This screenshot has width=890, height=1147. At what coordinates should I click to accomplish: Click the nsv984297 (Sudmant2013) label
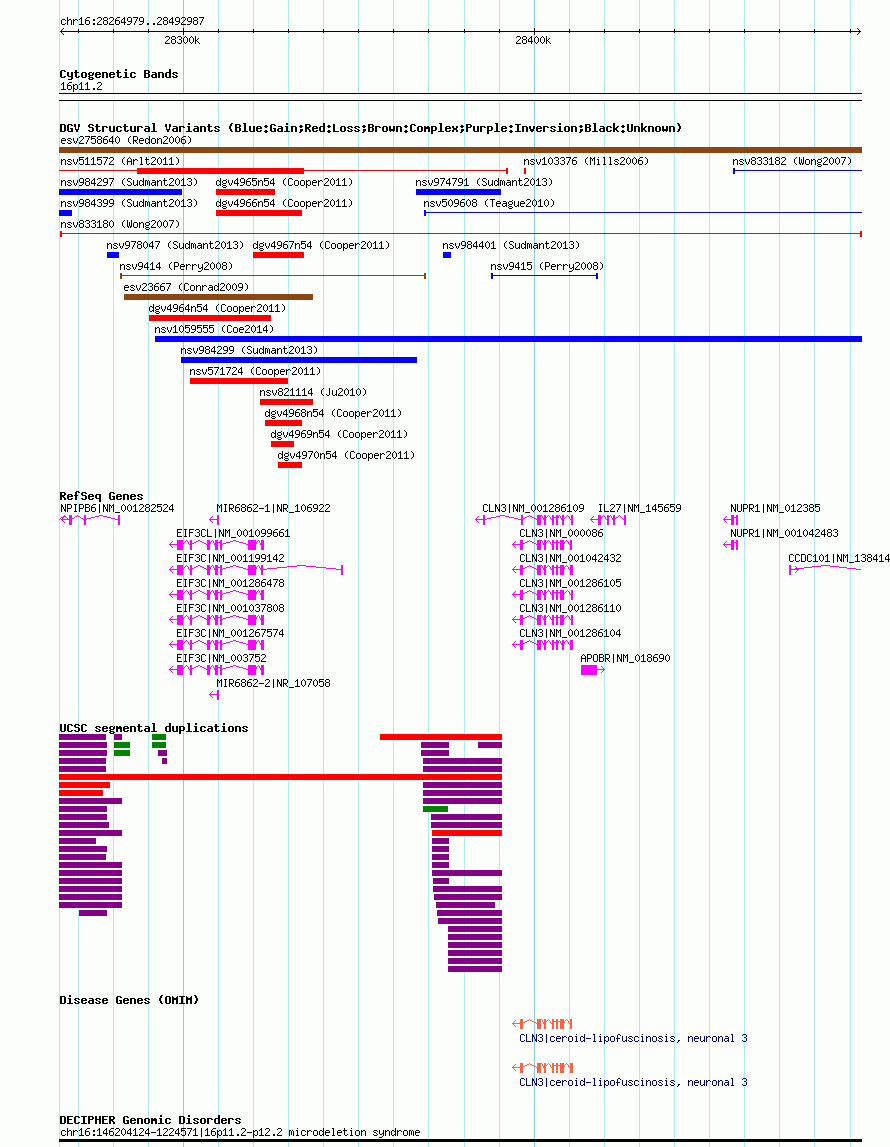coord(129,182)
